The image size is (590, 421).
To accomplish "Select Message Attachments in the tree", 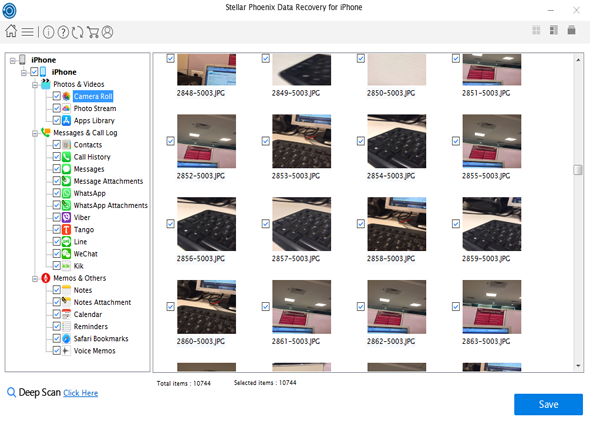I will click(108, 181).
